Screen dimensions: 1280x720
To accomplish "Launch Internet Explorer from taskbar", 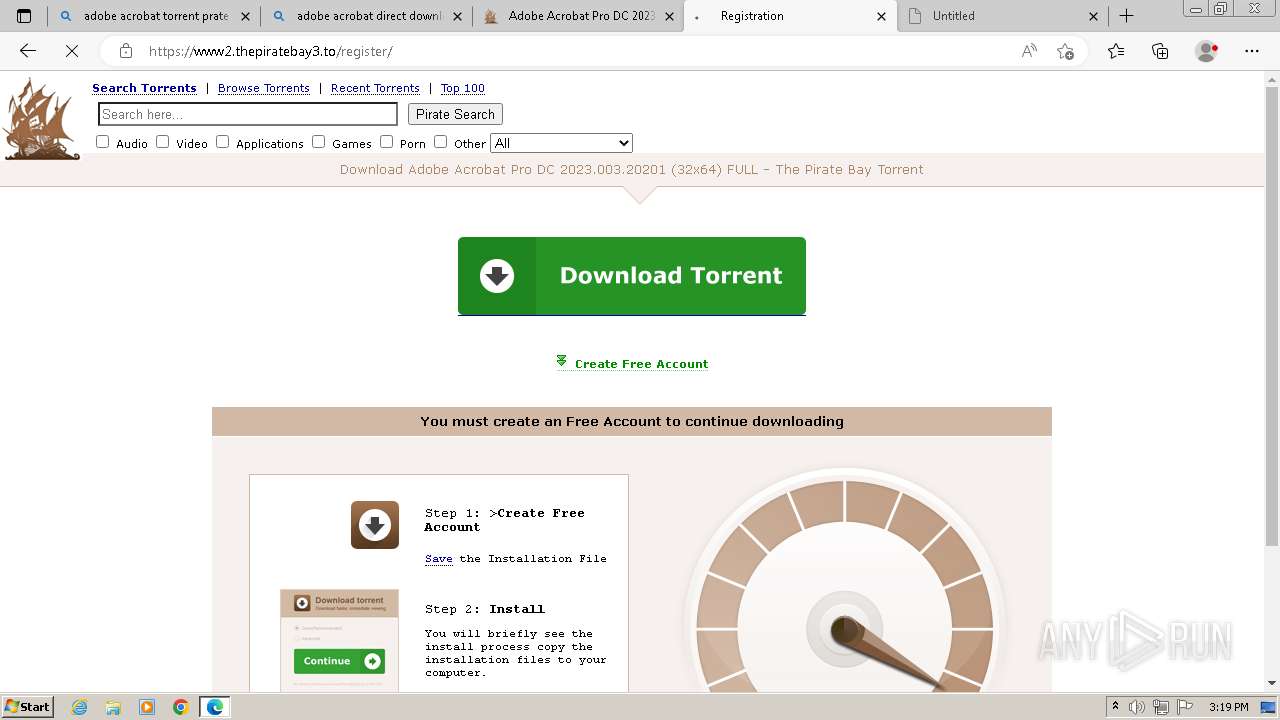I will [80, 707].
